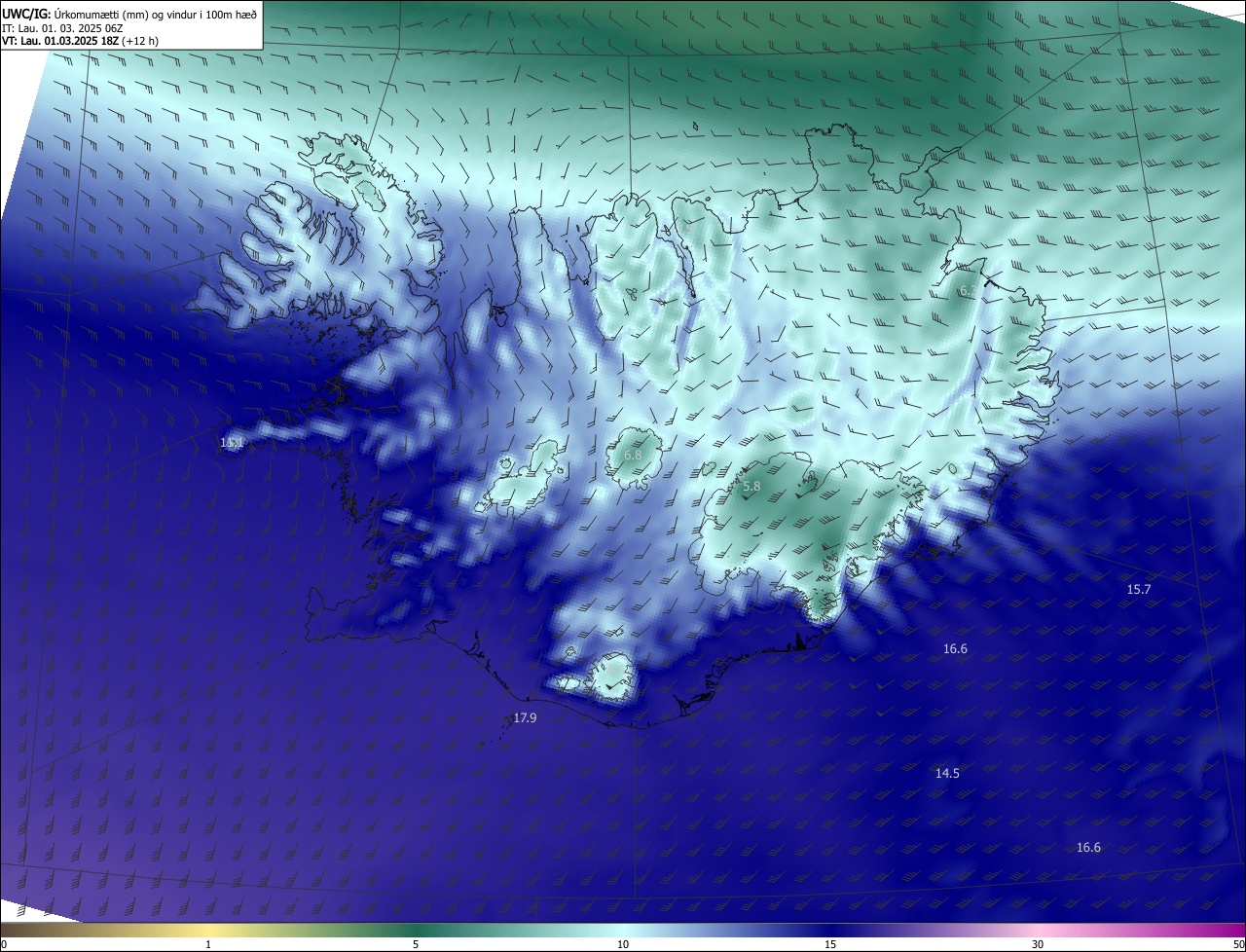
Task: Click the 17.9 value off the southwest coast
Action: [525, 717]
